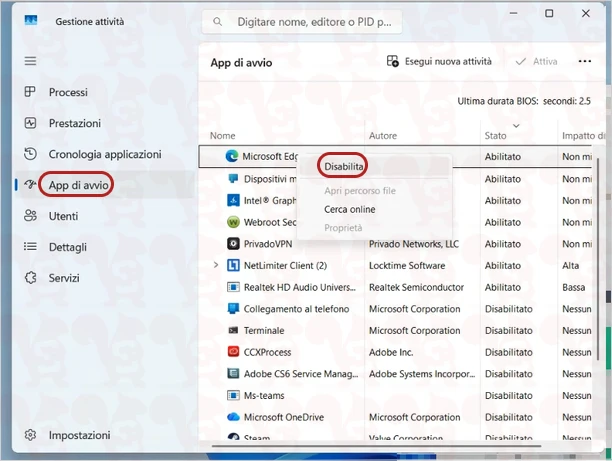The height and width of the screenshot is (461, 612).
Task: Click the NetLimiter Client icon
Action: 233,265
